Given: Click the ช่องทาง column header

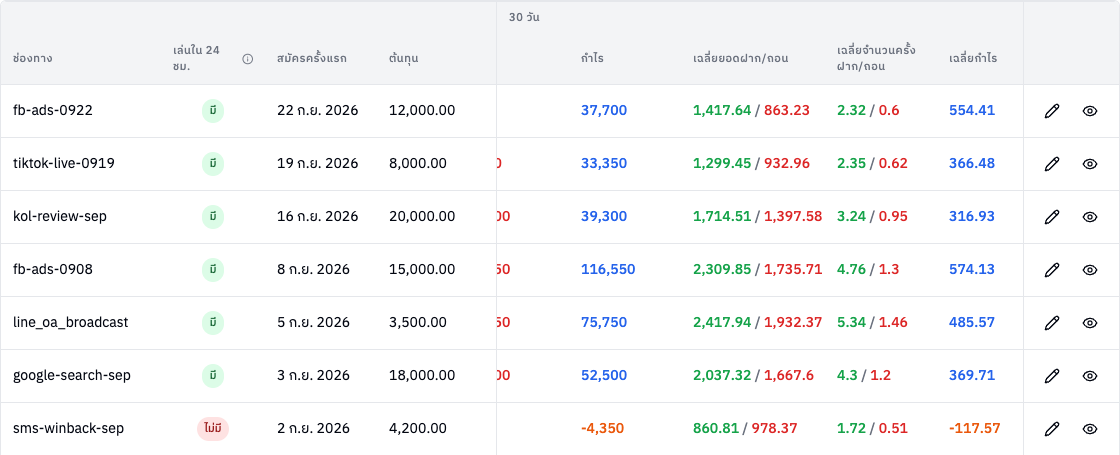Looking at the screenshot, I should pos(33,59).
